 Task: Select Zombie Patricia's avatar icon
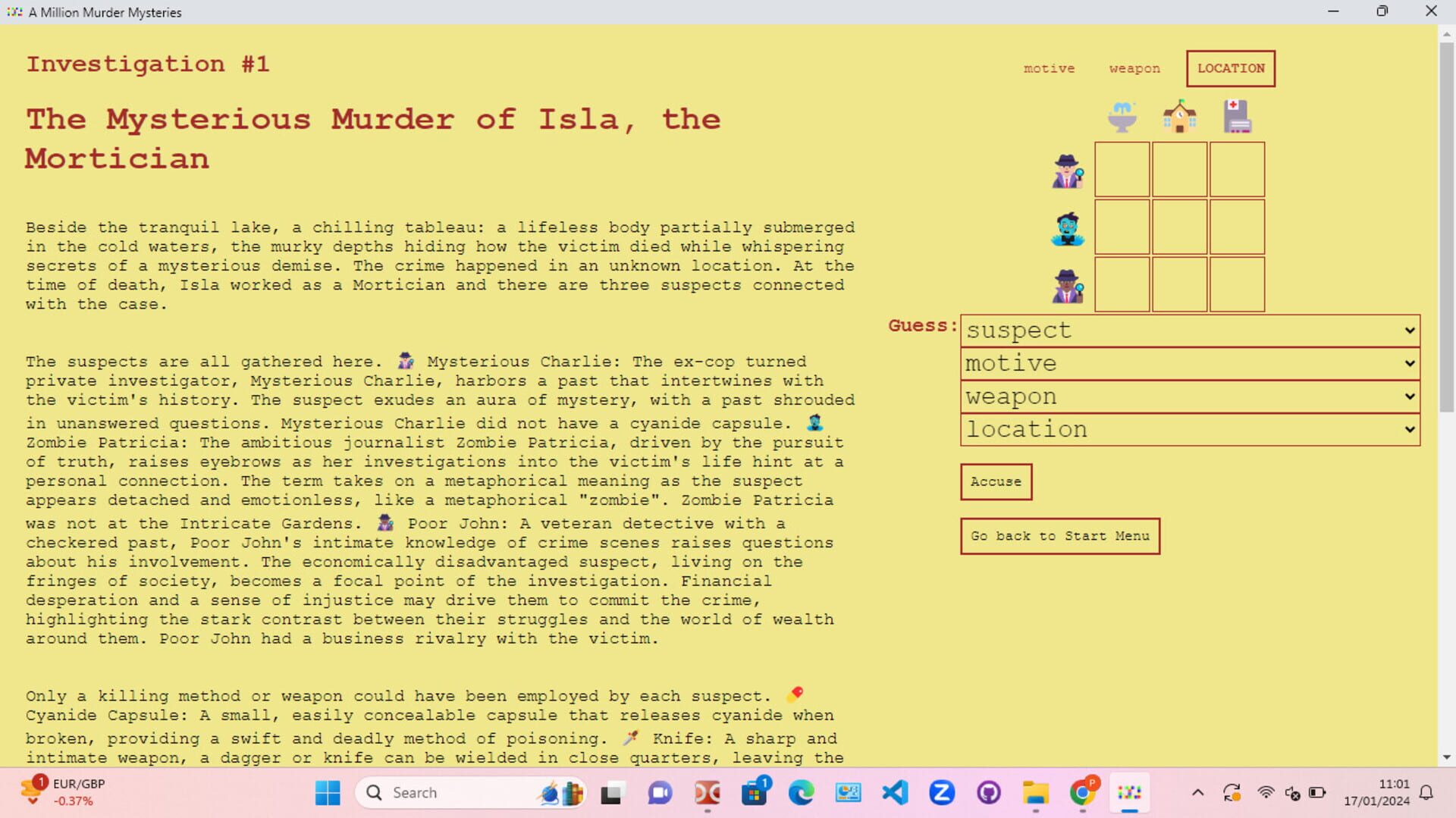pos(1068,227)
